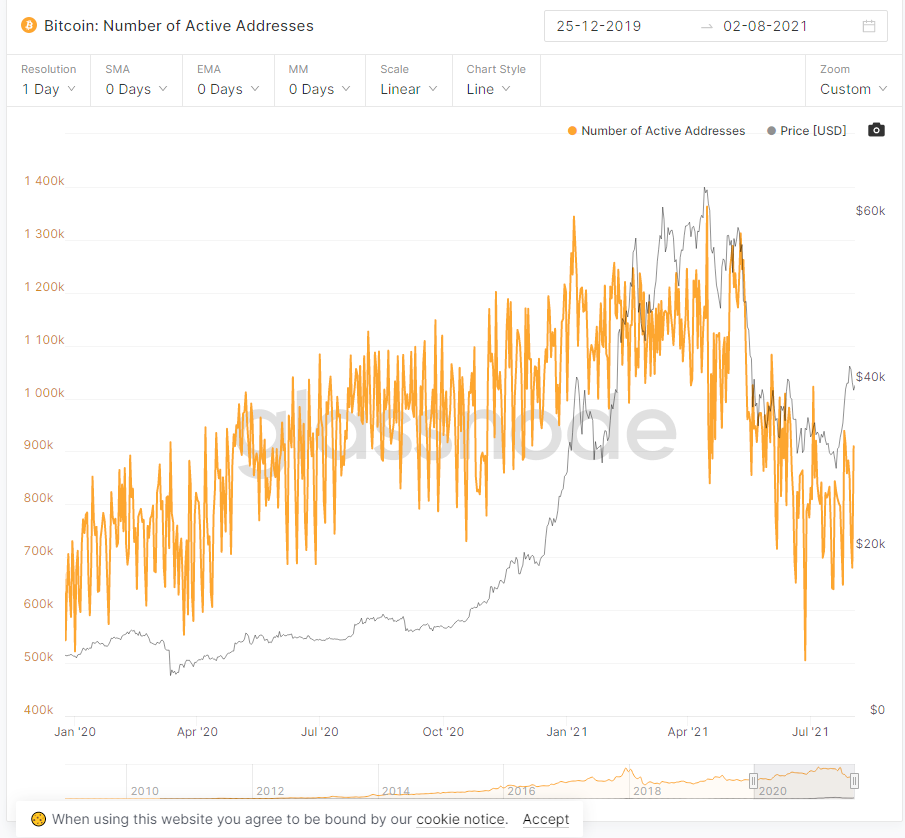
Task: Click the camera screenshot icon
Action: (x=876, y=130)
